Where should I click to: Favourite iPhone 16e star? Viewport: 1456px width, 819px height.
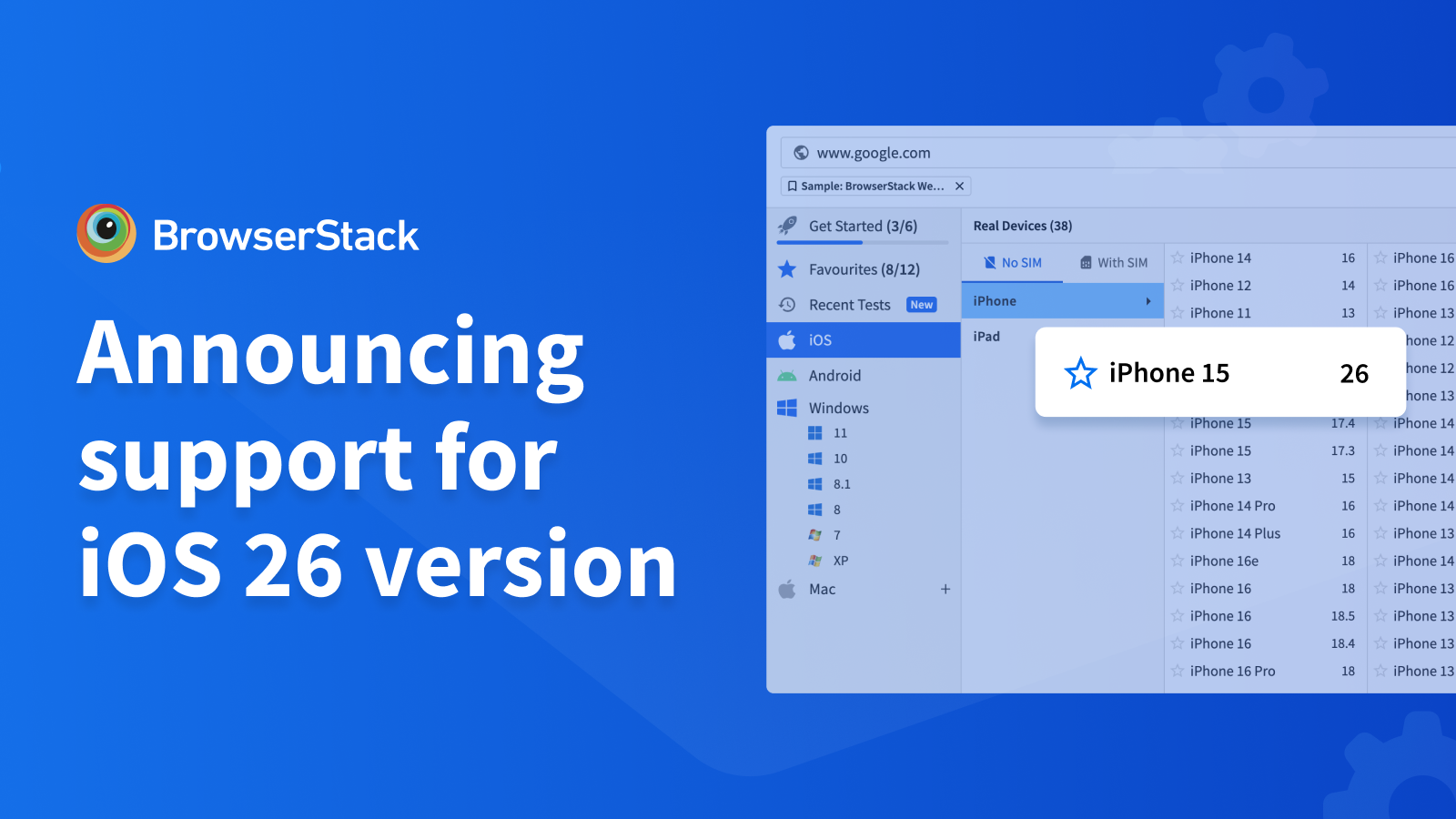(1178, 561)
